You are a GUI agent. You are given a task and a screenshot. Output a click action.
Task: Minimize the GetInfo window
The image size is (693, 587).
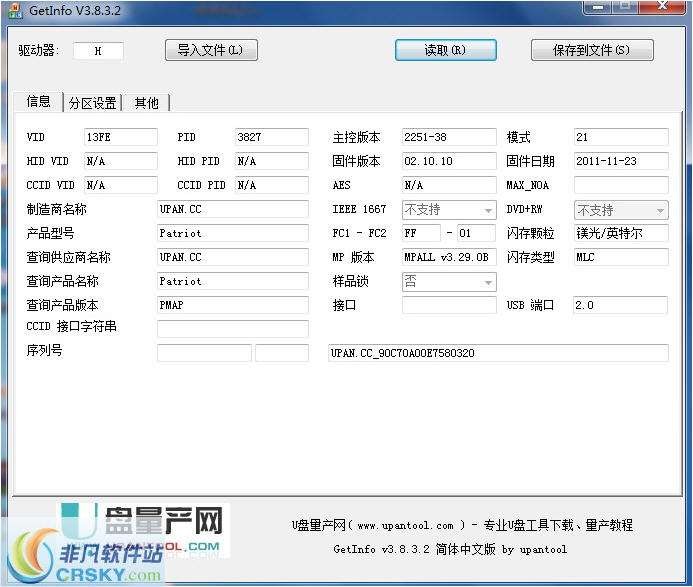598,6
